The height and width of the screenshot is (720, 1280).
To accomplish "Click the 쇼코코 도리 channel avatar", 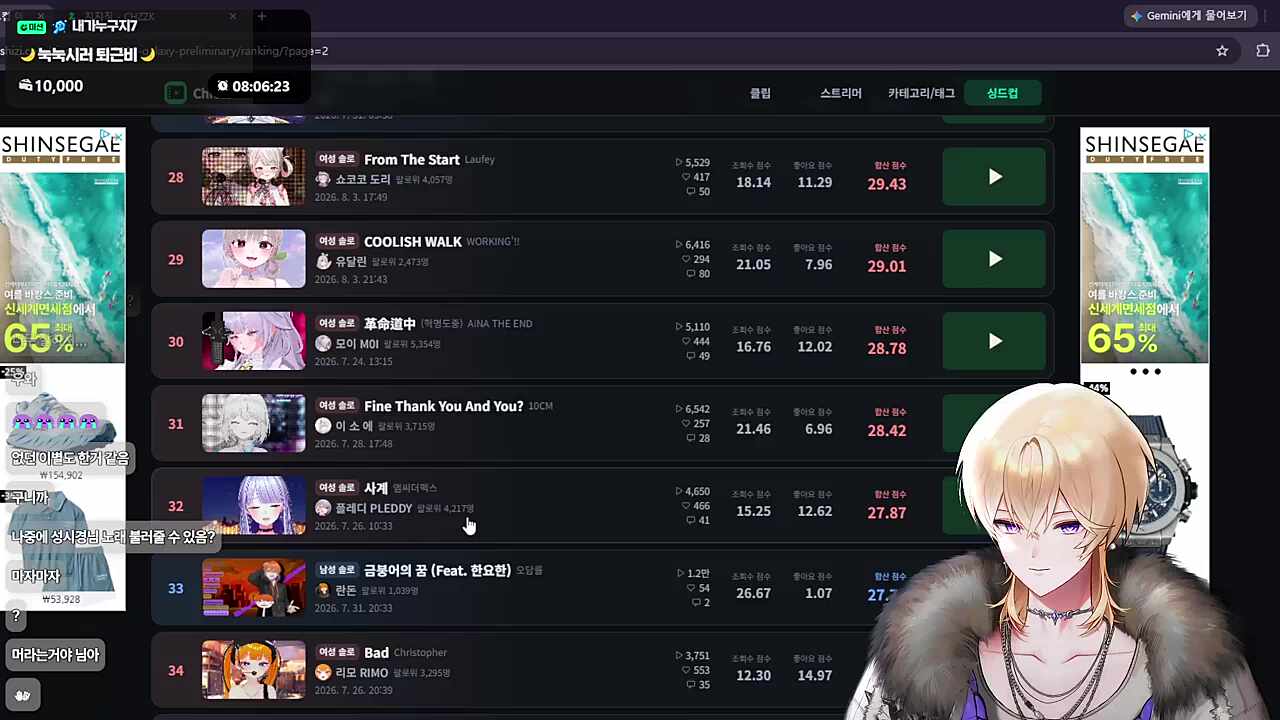I will click(323, 179).
